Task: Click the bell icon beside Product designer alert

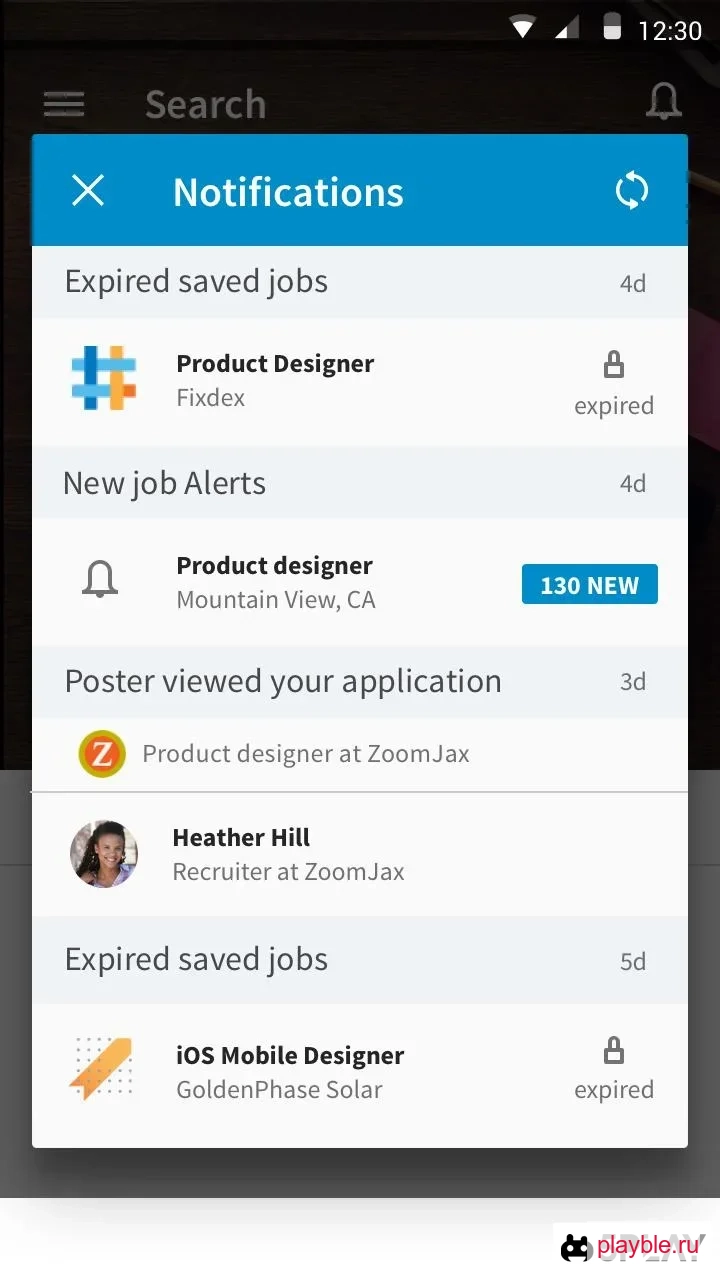Action: pyautogui.click(x=99, y=580)
